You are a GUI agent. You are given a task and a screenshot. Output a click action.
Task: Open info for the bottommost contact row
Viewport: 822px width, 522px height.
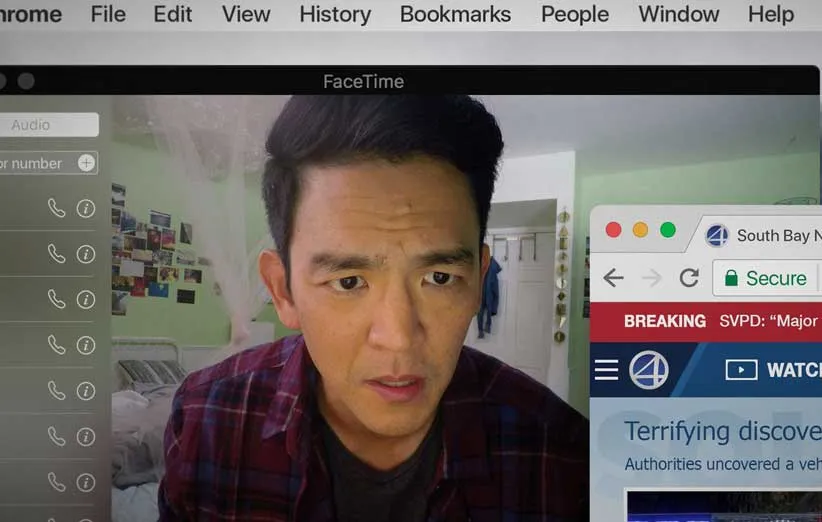[86, 482]
